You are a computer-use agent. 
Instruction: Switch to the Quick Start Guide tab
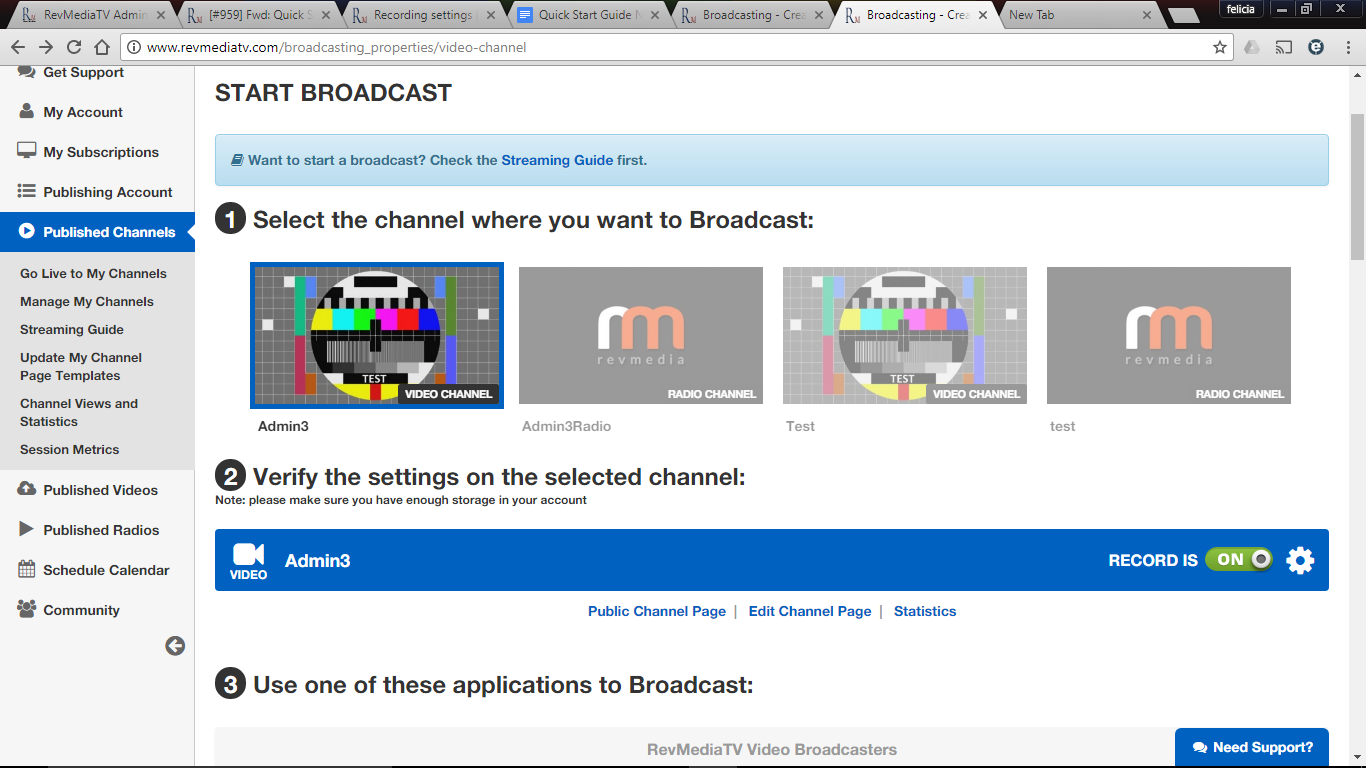tap(587, 15)
